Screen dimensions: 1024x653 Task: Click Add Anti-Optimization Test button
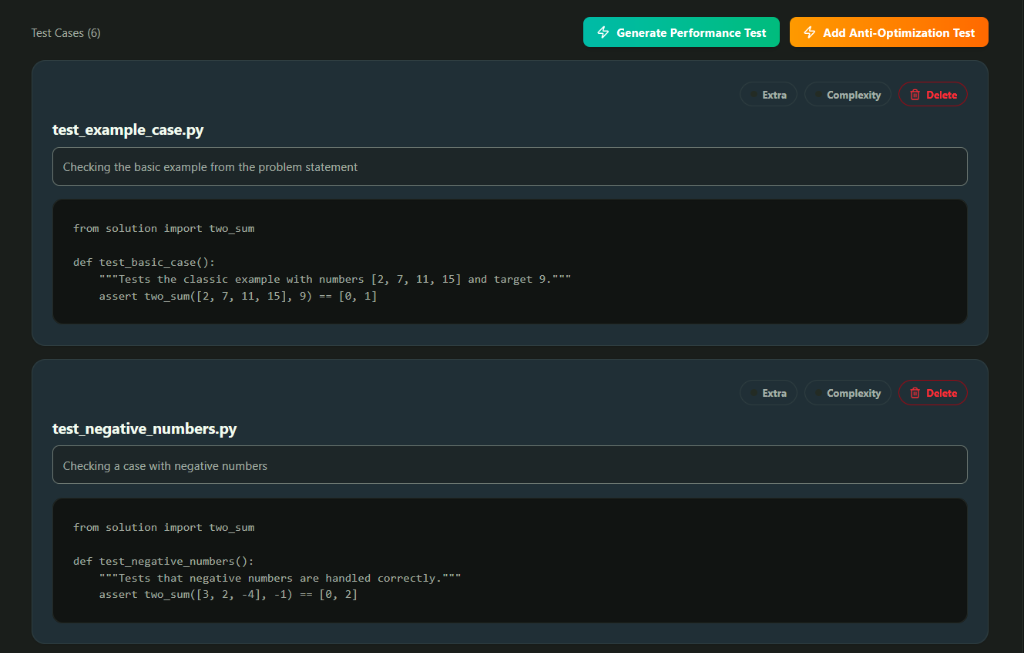[889, 32]
